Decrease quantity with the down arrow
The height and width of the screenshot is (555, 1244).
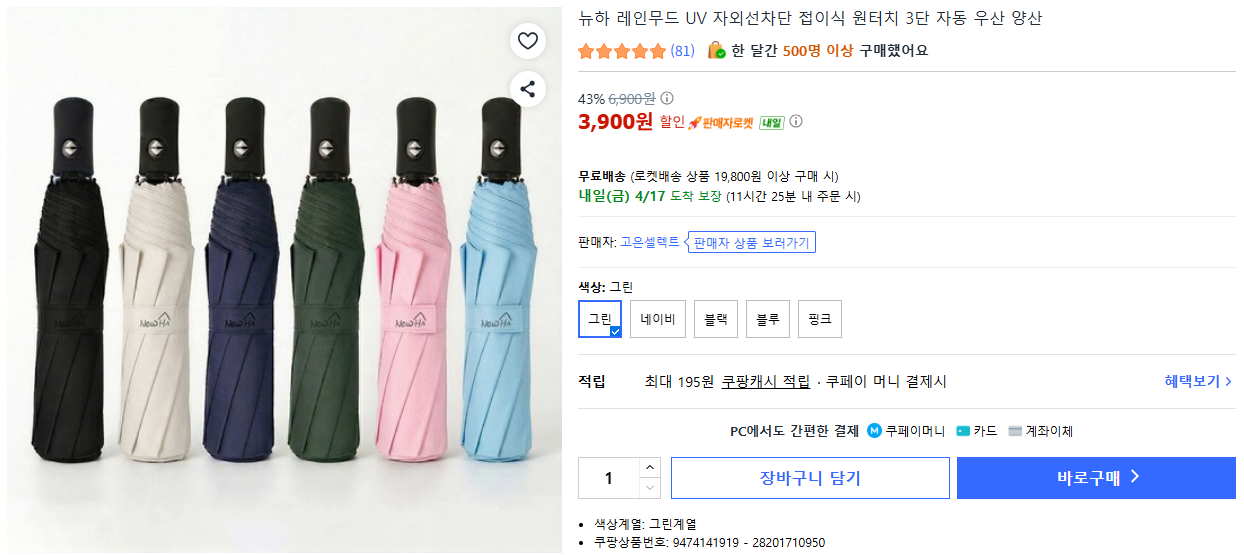pos(650,488)
